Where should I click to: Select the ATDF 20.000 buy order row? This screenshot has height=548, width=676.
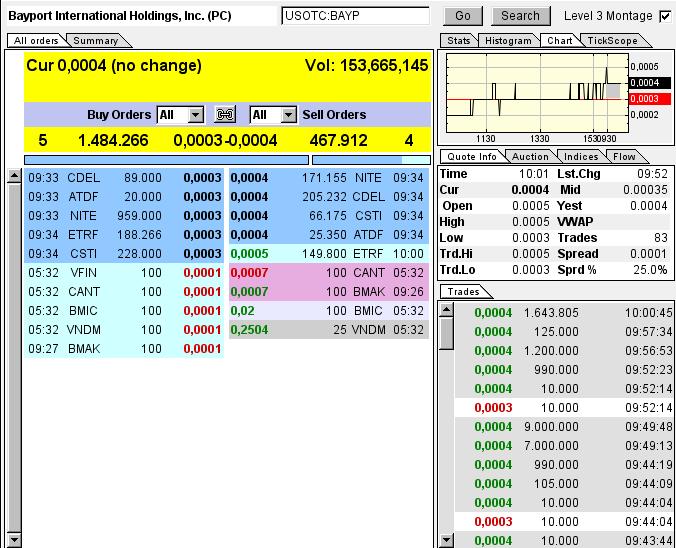[x=124, y=197]
